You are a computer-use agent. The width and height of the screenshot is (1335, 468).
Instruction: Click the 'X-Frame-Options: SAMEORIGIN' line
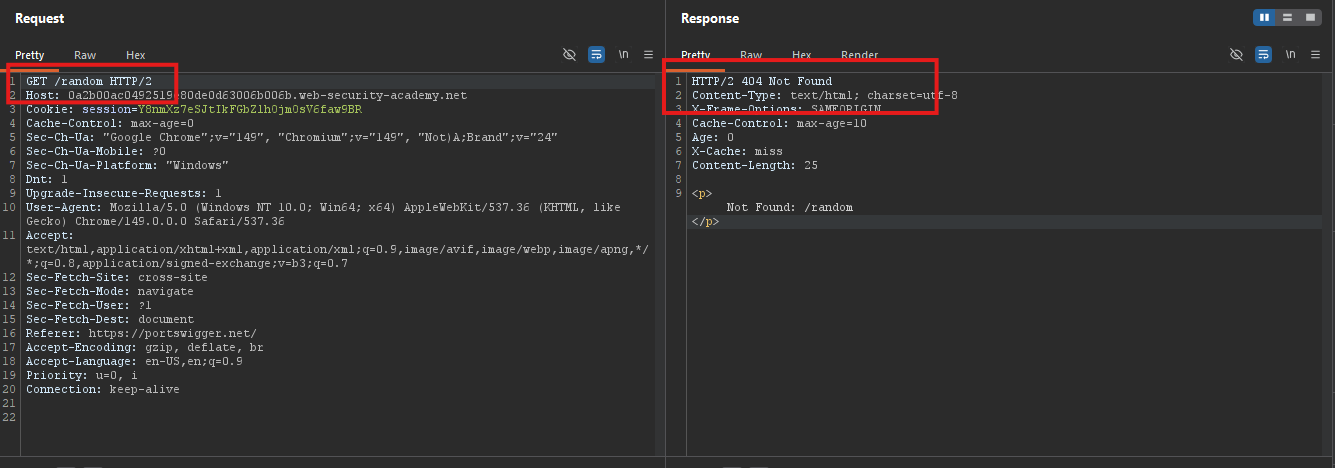pos(786,109)
